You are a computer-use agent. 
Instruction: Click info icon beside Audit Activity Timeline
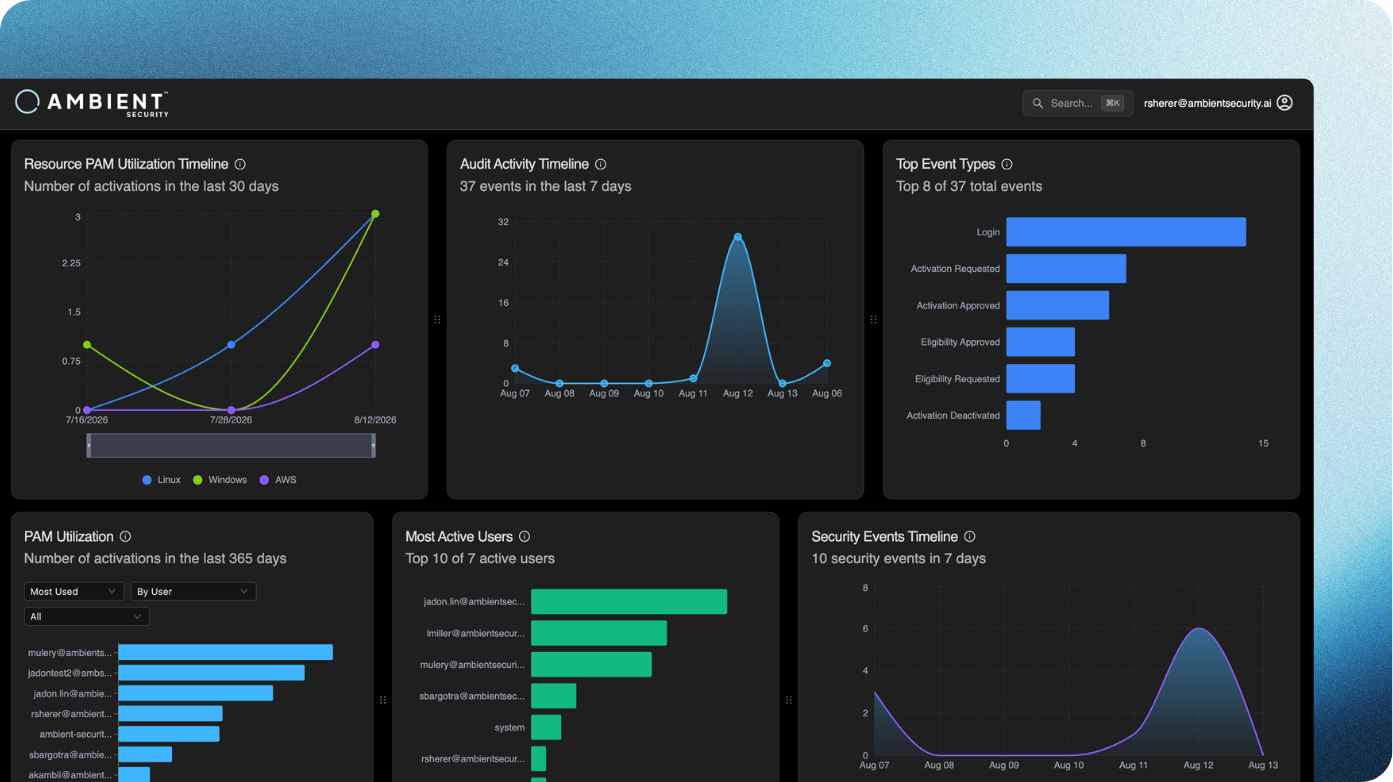click(x=600, y=164)
